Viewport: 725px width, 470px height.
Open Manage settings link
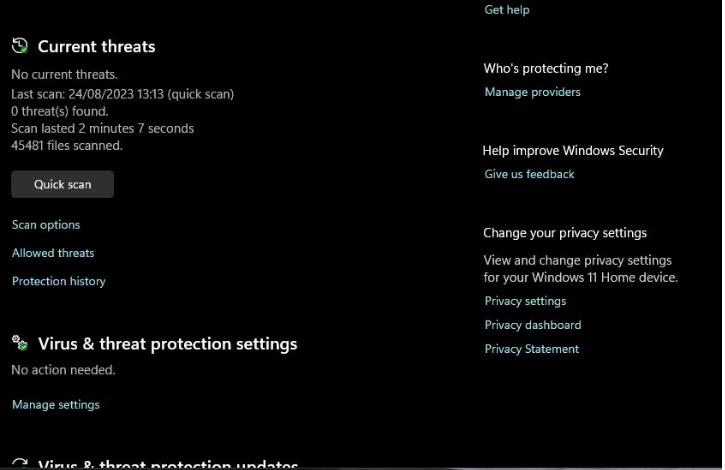point(56,405)
